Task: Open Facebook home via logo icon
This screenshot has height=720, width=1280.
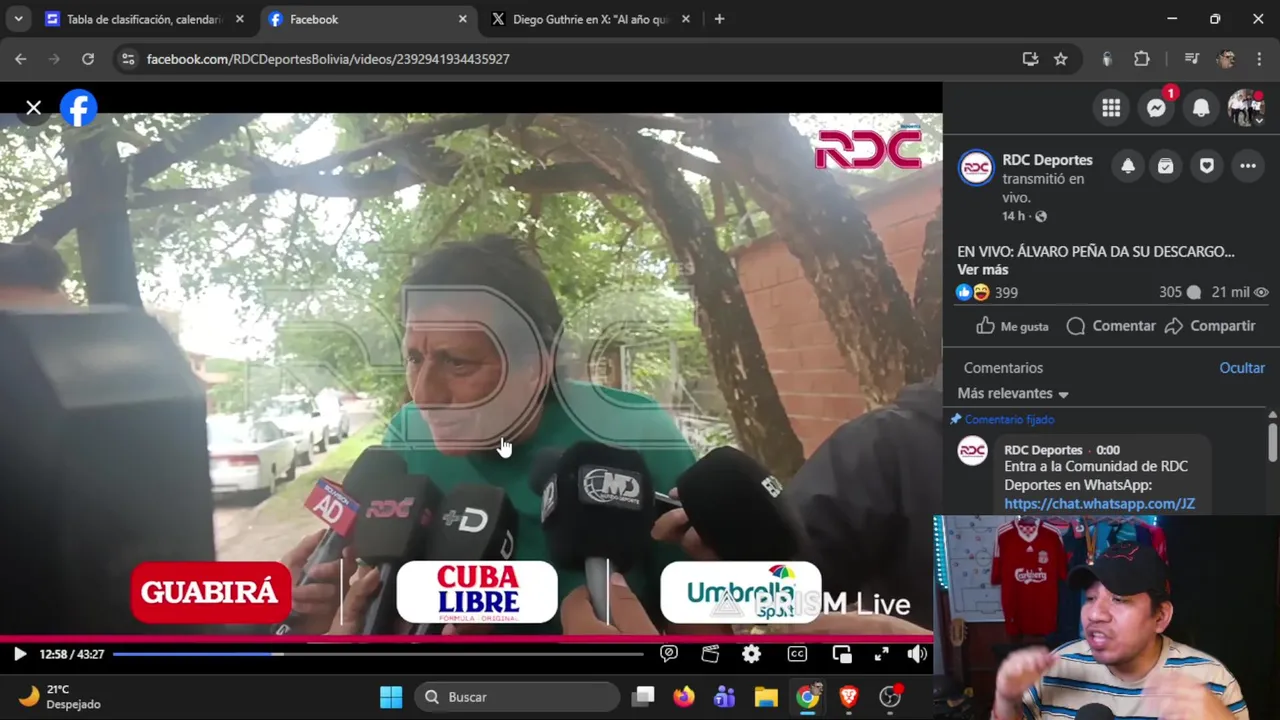Action: click(78, 108)
